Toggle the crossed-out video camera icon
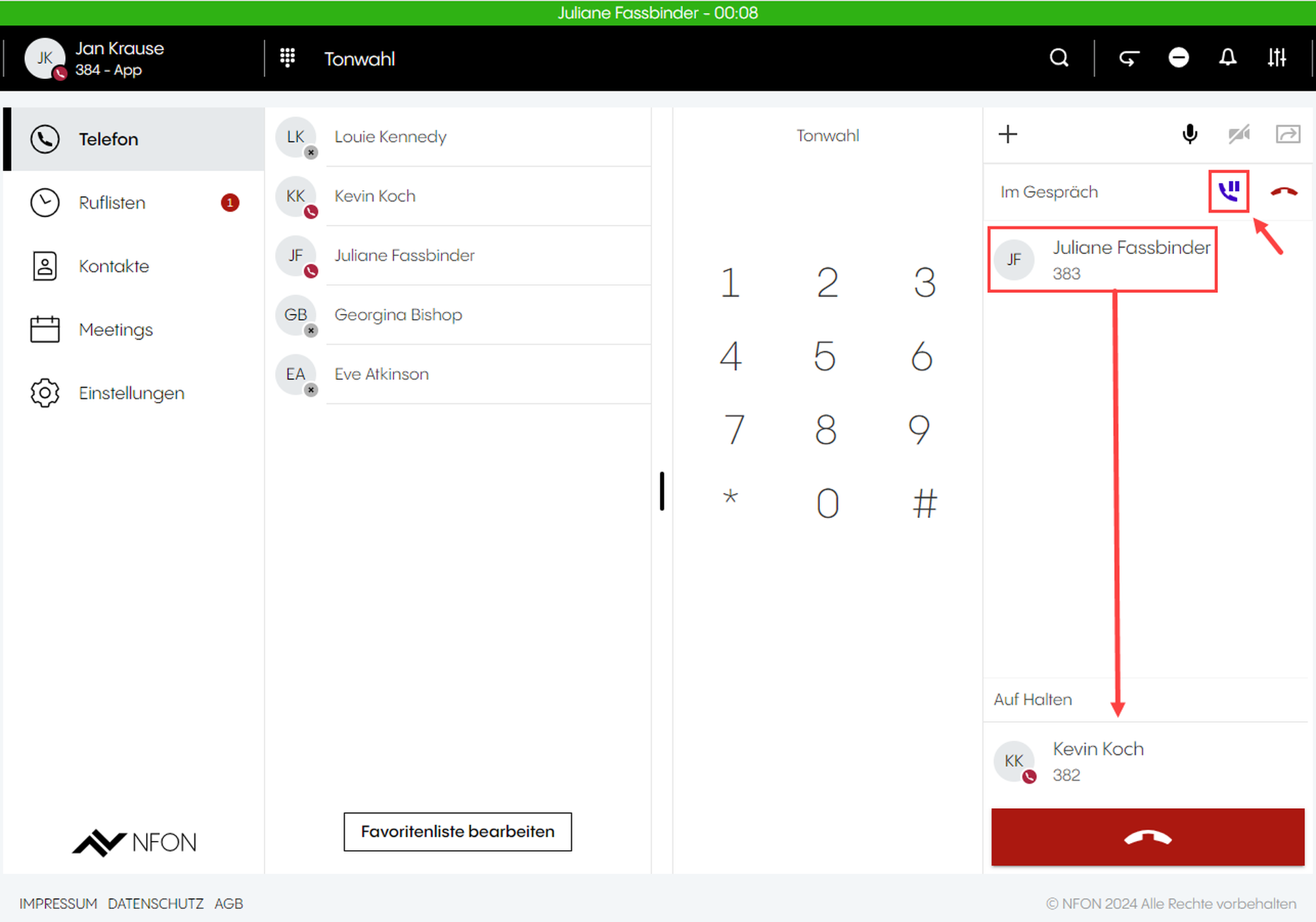 tap(1239, 134)
